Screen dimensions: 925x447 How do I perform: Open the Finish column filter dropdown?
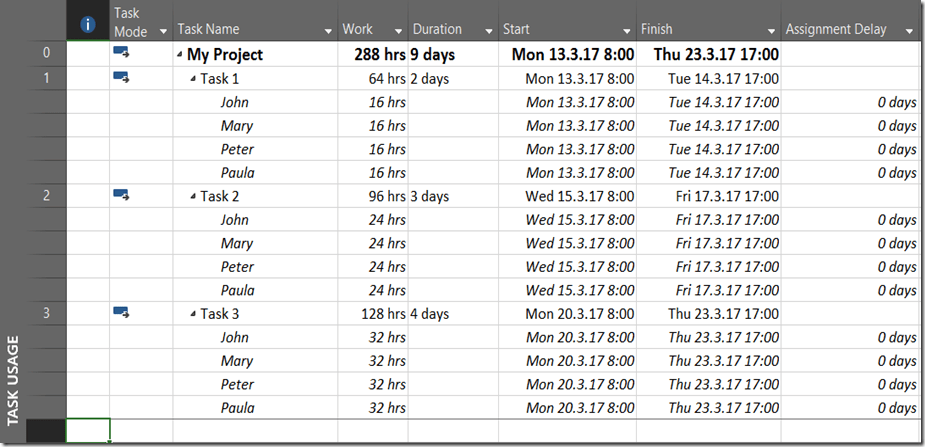point(769,31)
